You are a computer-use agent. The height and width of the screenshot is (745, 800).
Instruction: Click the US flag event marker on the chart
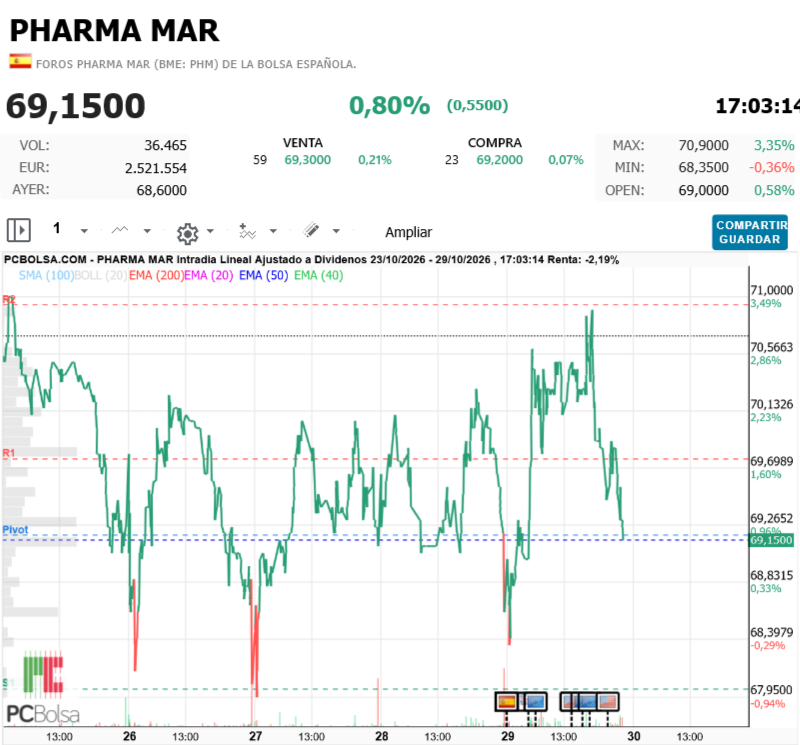pos(607,702)
